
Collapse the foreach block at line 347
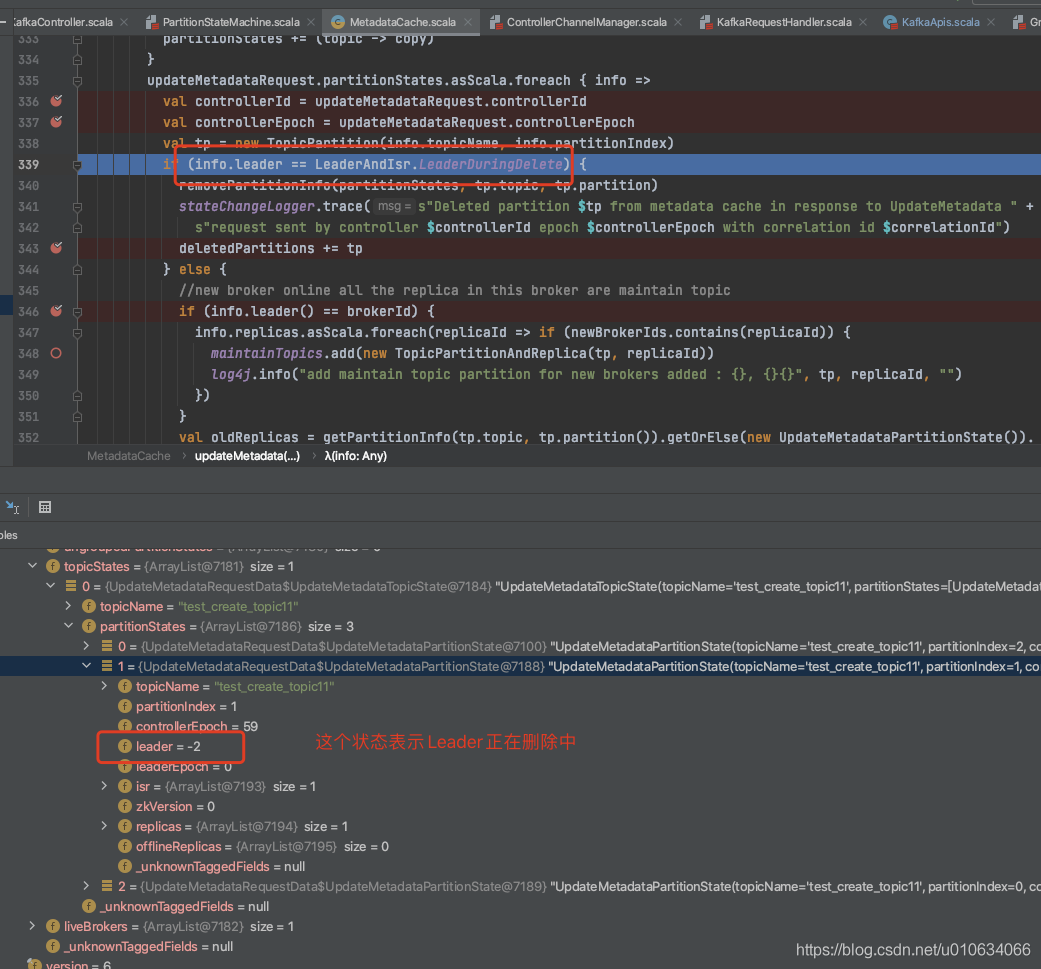click(x=77, y=333)
